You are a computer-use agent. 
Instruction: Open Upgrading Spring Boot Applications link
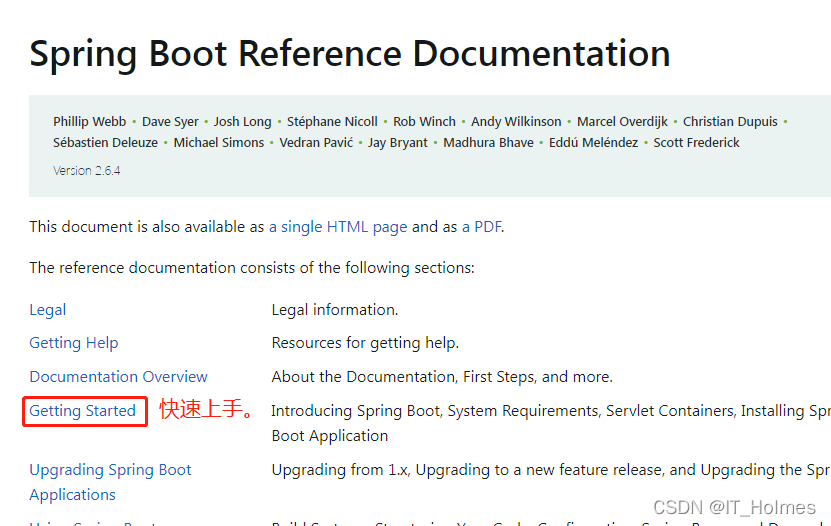[110, 482]
